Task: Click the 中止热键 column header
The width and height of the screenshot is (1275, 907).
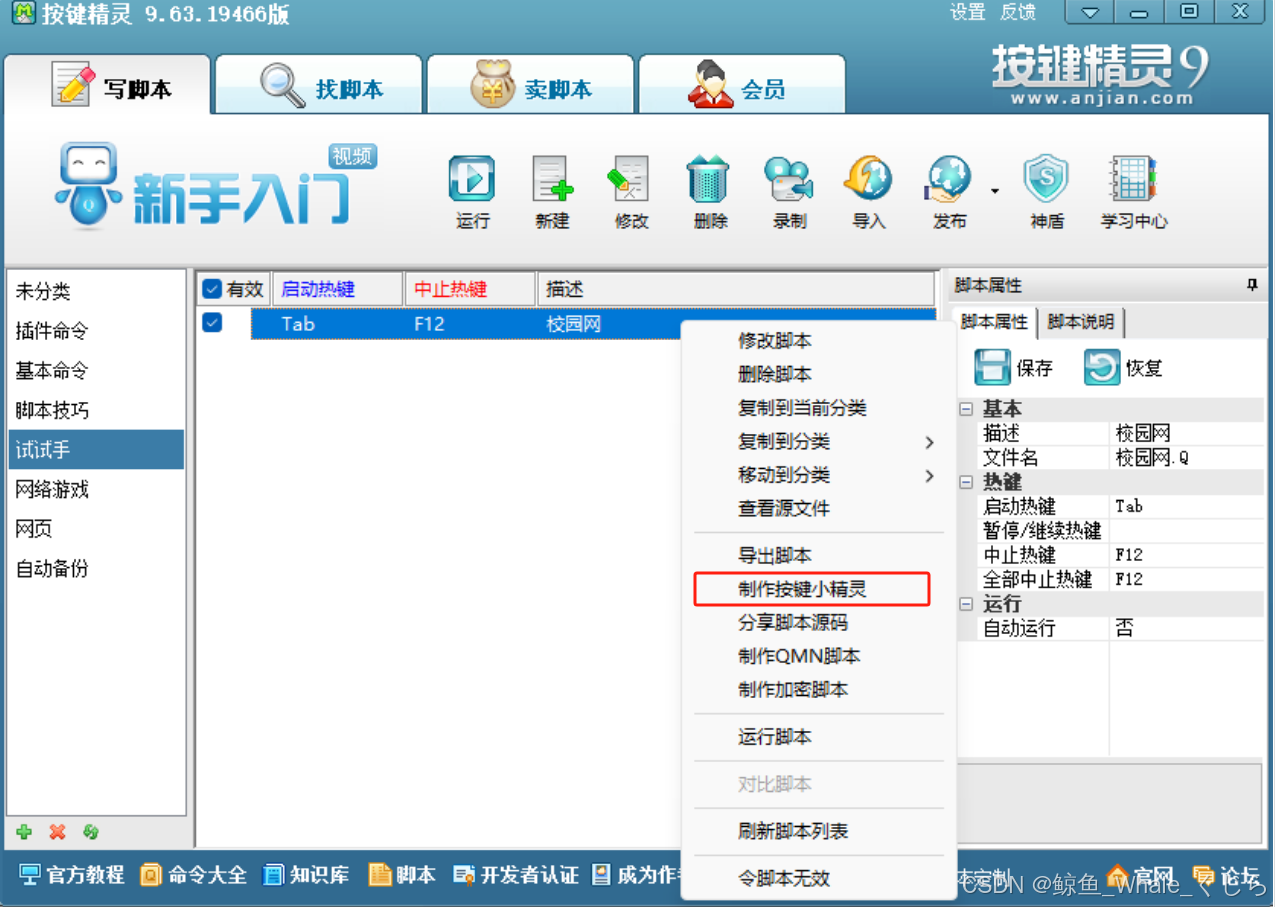Action: (470, 289)
